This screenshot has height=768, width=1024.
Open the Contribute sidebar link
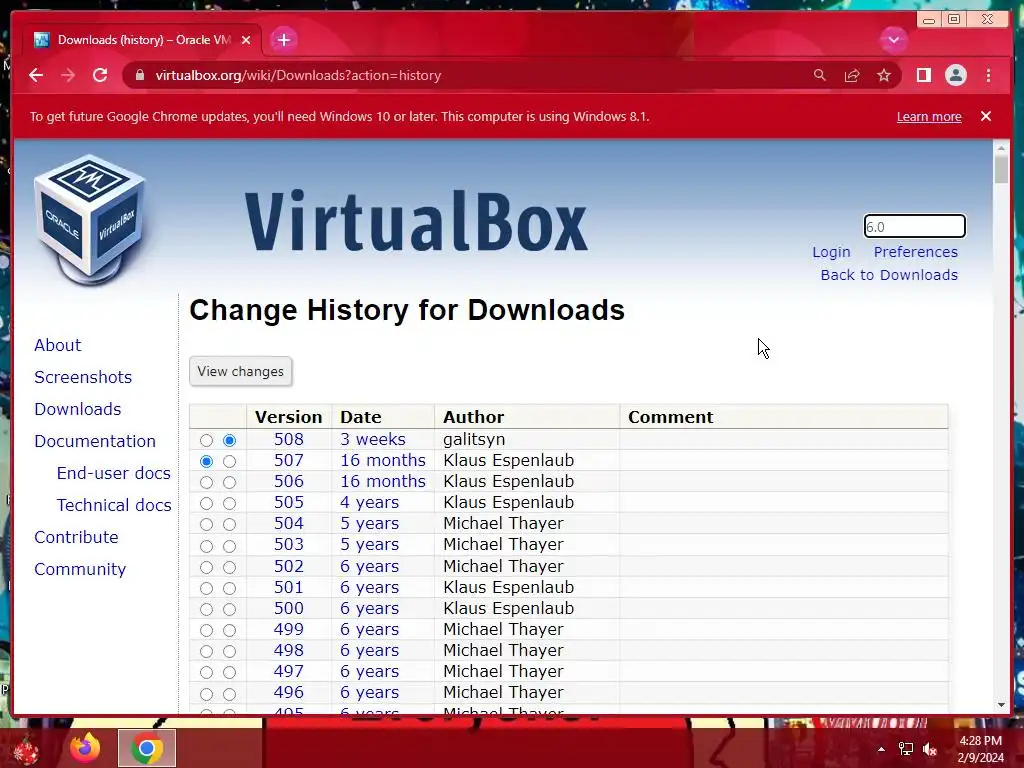point(76,537)
